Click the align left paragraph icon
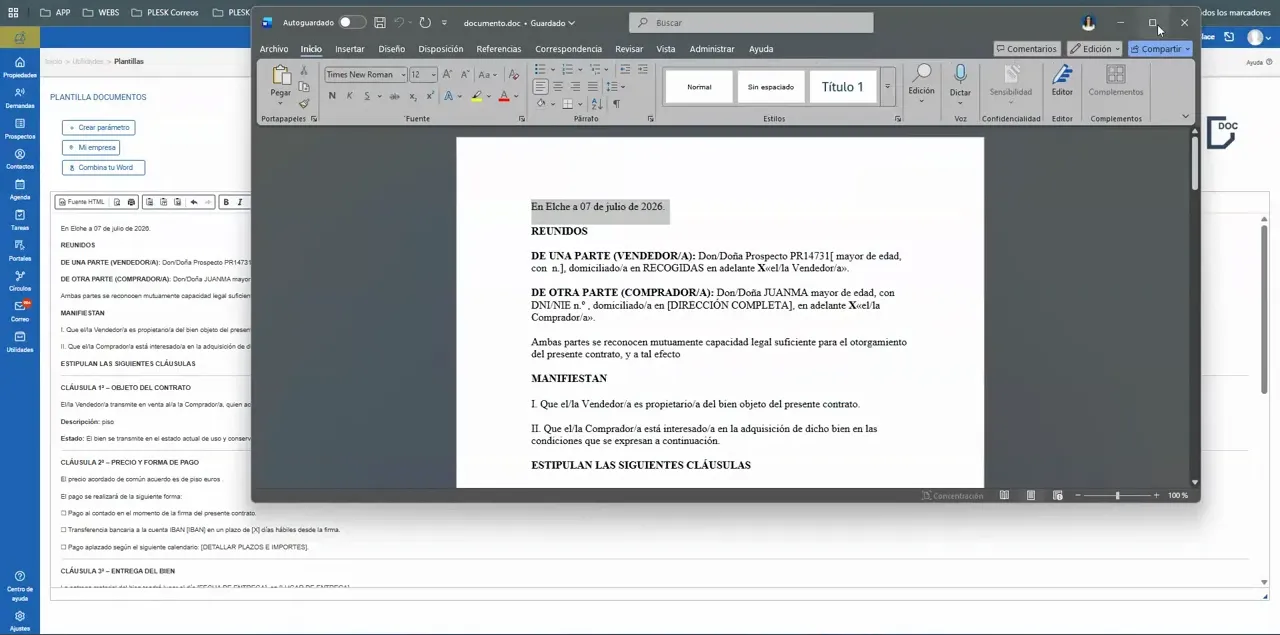This screenshot has height=635, width=1280. click(540, 87)
